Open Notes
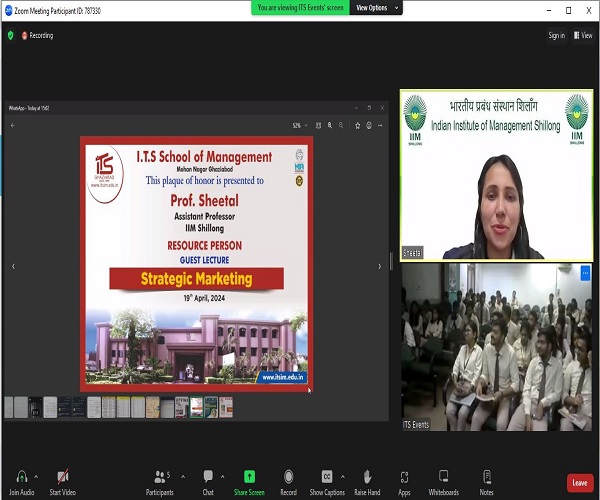The width and height of the screenshot is (600, 500). coord(487,482)
